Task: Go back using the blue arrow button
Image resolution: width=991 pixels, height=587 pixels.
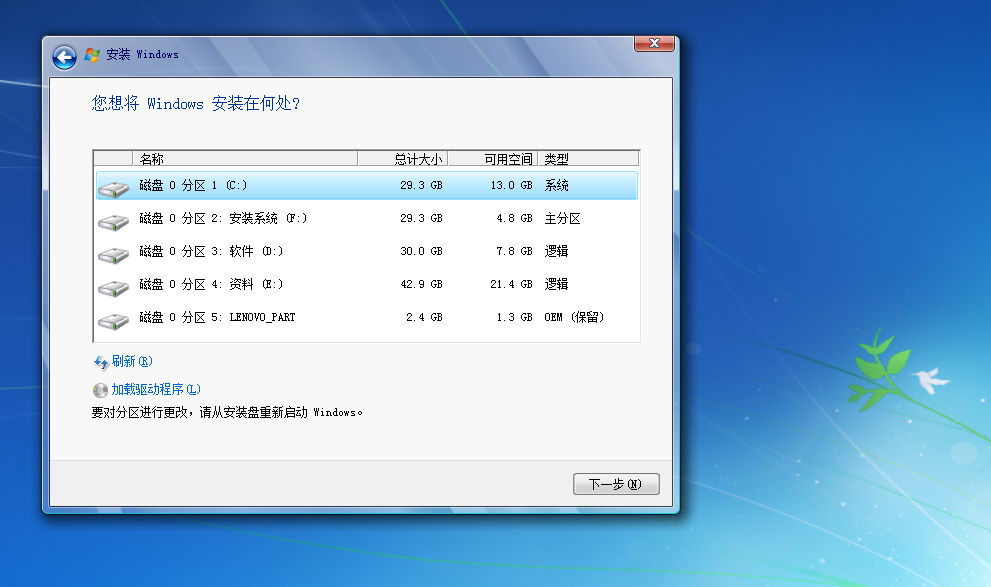Action: coord(64,57)
